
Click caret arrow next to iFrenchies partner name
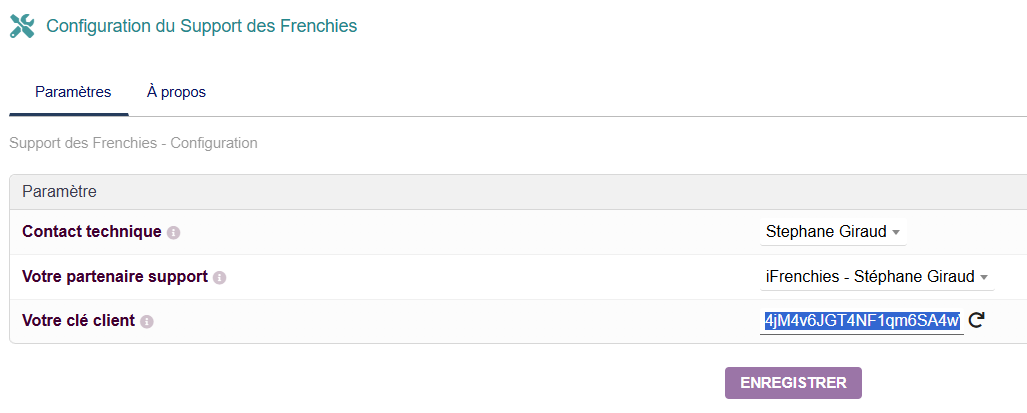click(984, 277)
